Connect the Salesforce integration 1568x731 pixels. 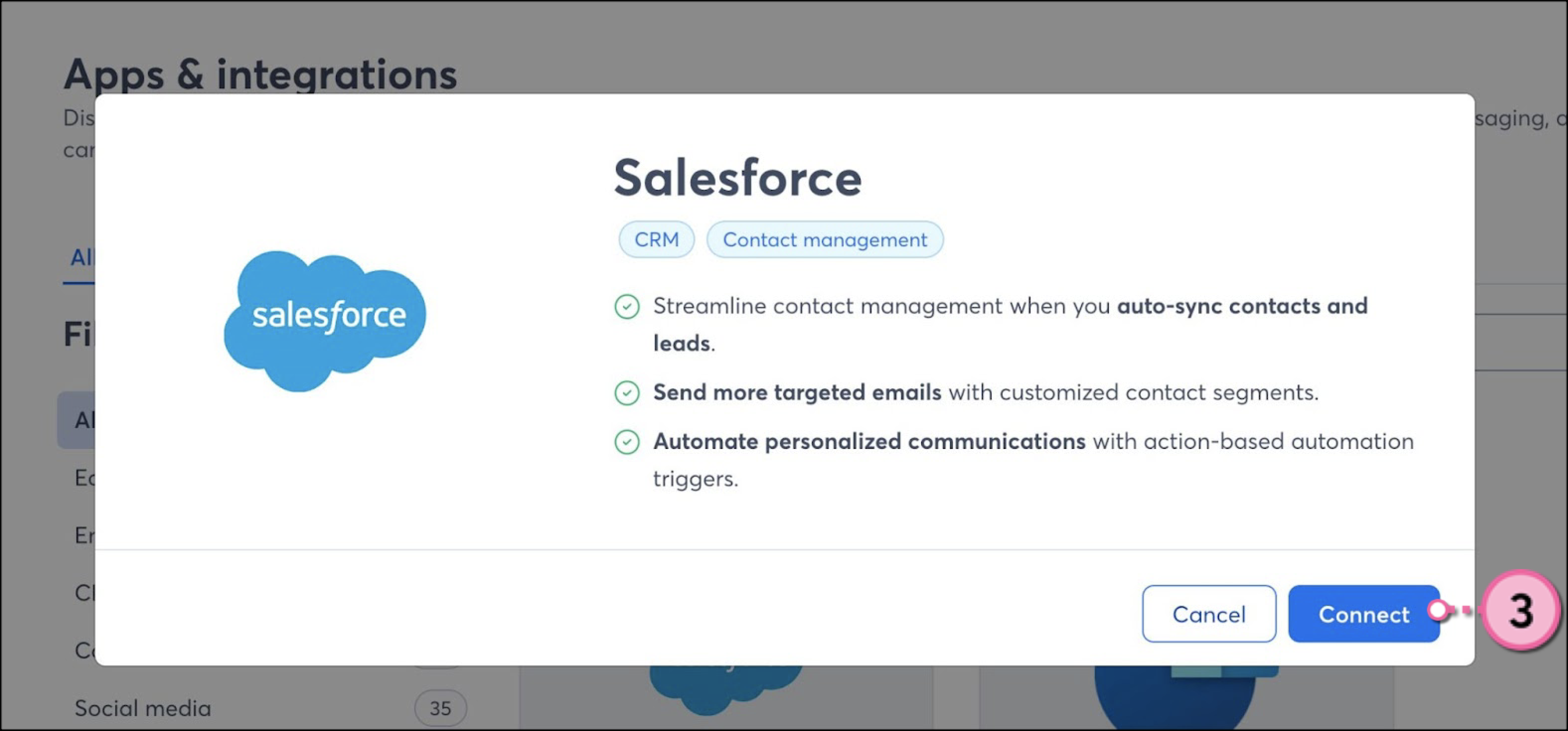click(1363, 613)
